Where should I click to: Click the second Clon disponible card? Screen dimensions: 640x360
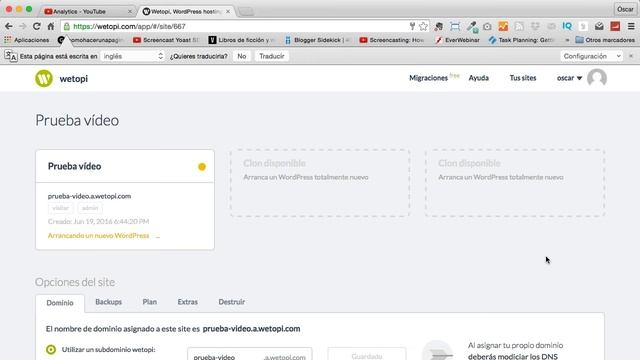515,183
